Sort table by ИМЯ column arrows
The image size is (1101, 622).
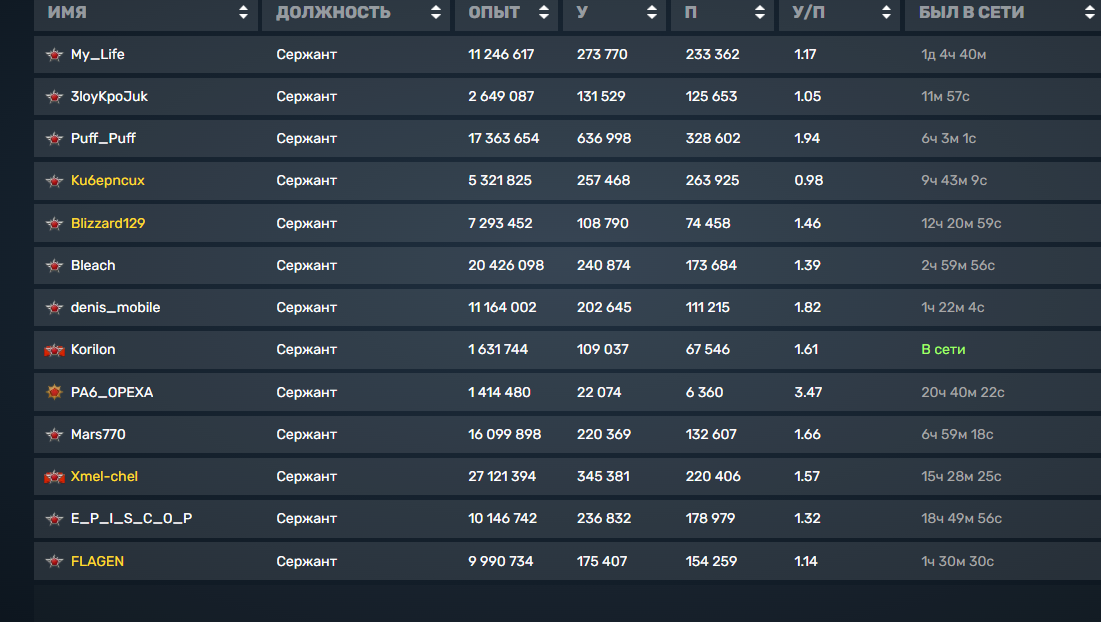click(243, 12)
